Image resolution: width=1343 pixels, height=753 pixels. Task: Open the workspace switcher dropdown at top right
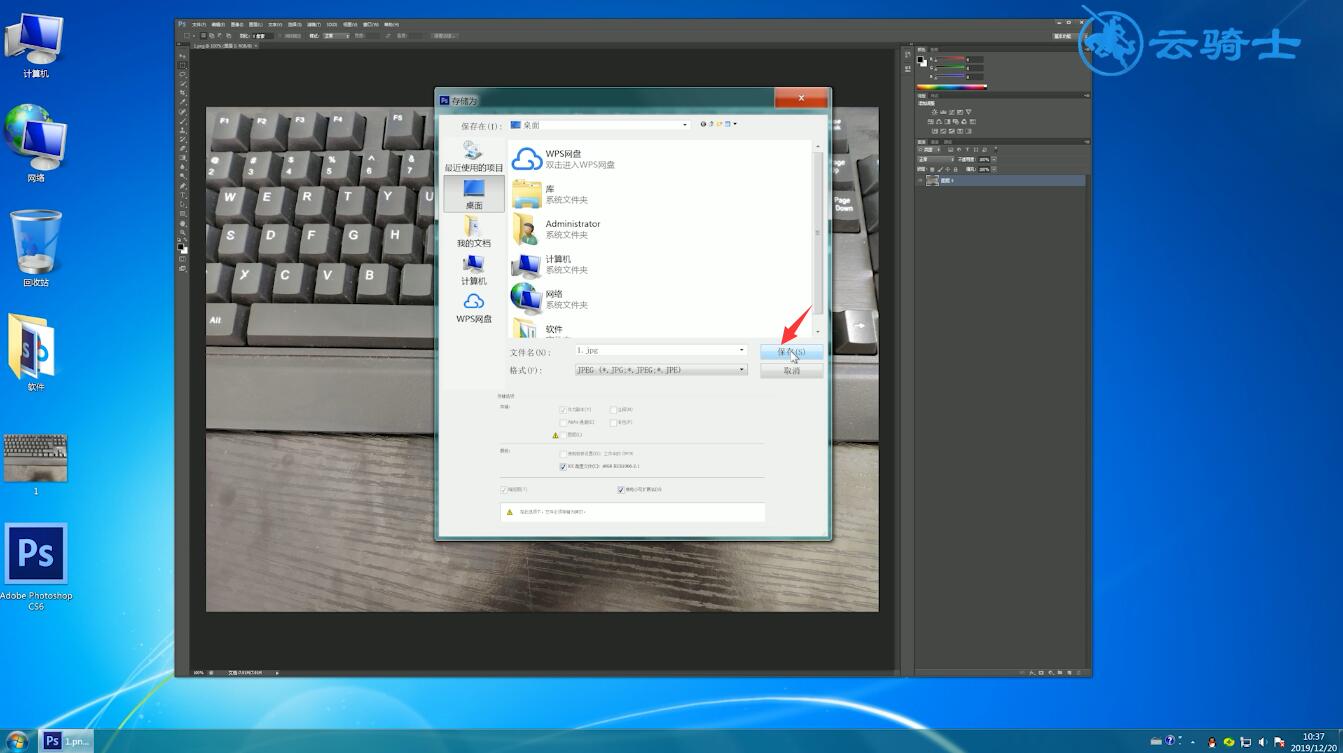tap(1068, 36)
